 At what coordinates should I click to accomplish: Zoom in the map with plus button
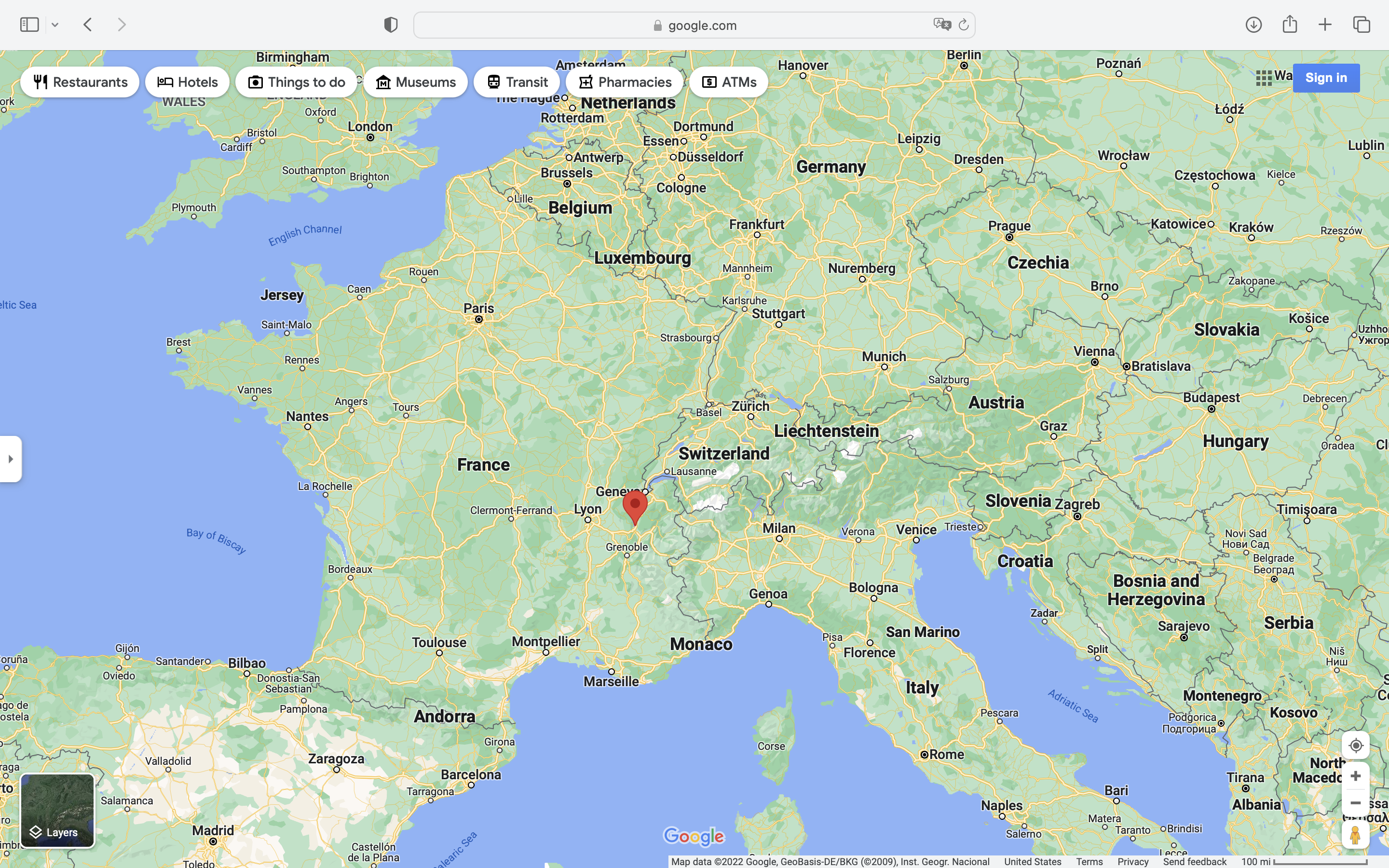1355,776
